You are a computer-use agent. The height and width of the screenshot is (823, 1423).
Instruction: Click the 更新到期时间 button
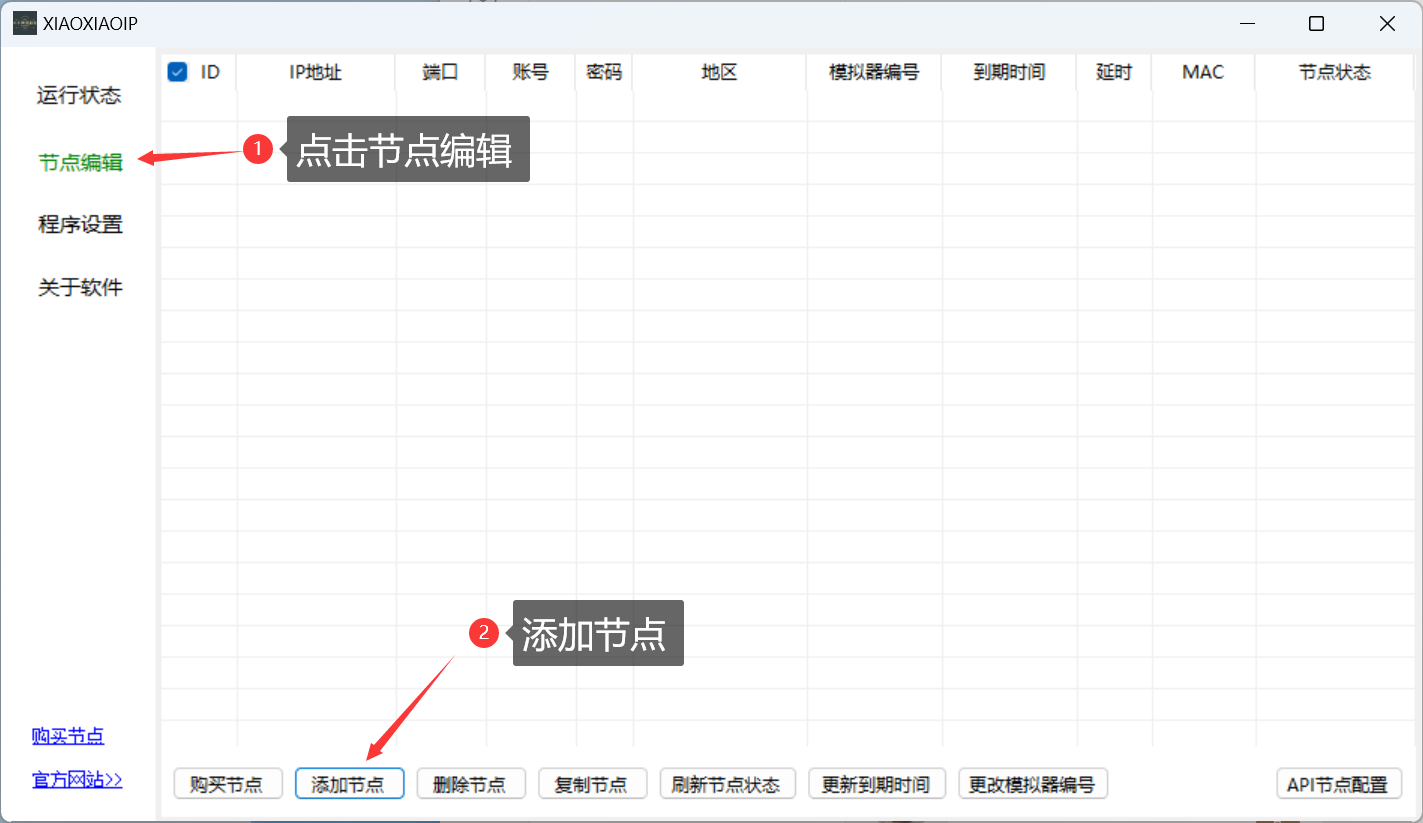click(x=876, y=784)
